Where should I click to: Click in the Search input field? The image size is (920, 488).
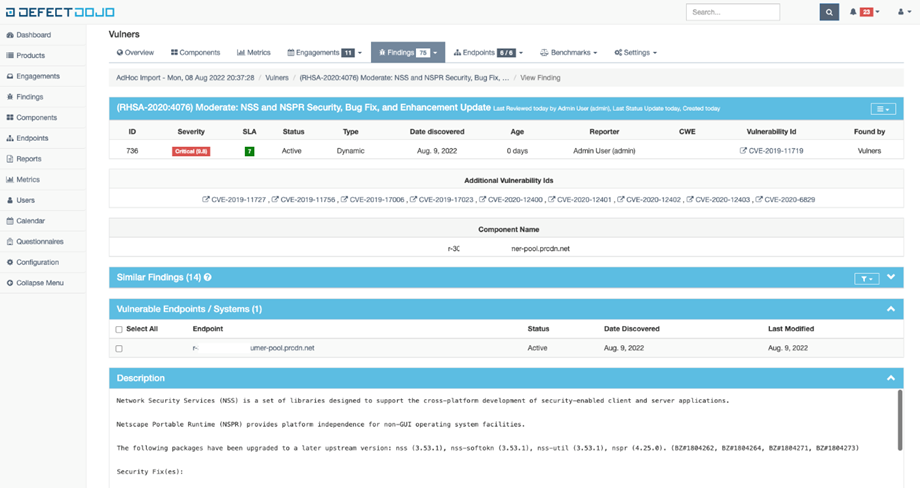click(x=733, y=12)
